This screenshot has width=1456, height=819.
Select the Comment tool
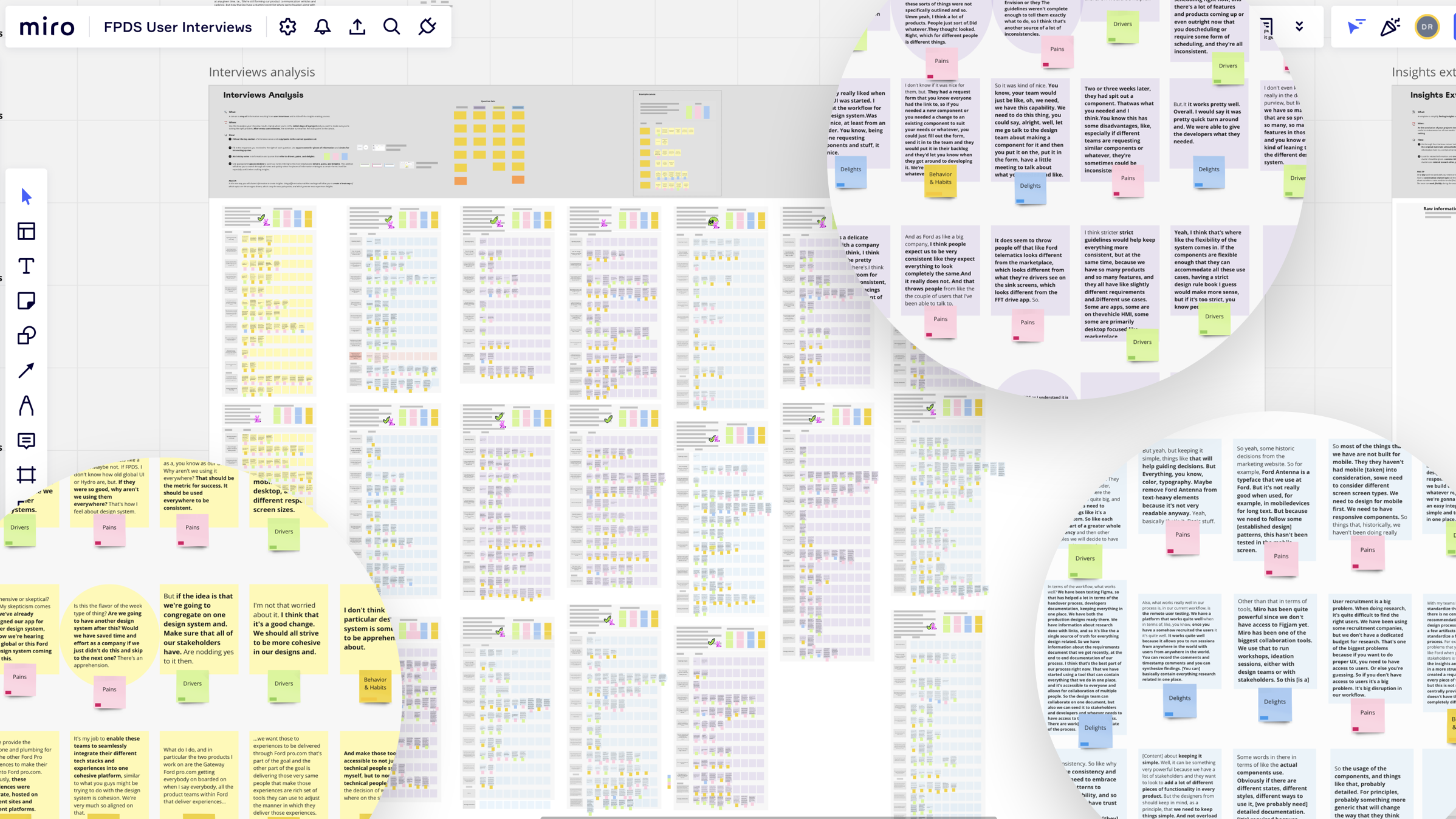click(26, 440)
